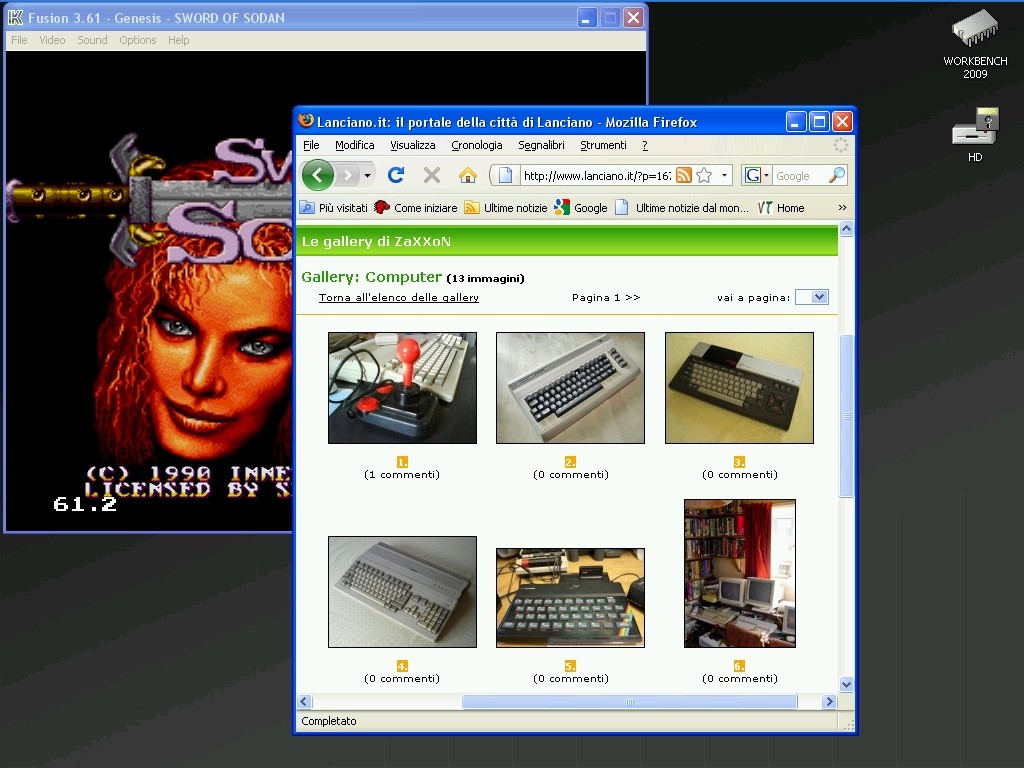Viewport: 1024px width, 768px height.
Task: Go to the home page via house icon
Action: click(x=468, y=175)
